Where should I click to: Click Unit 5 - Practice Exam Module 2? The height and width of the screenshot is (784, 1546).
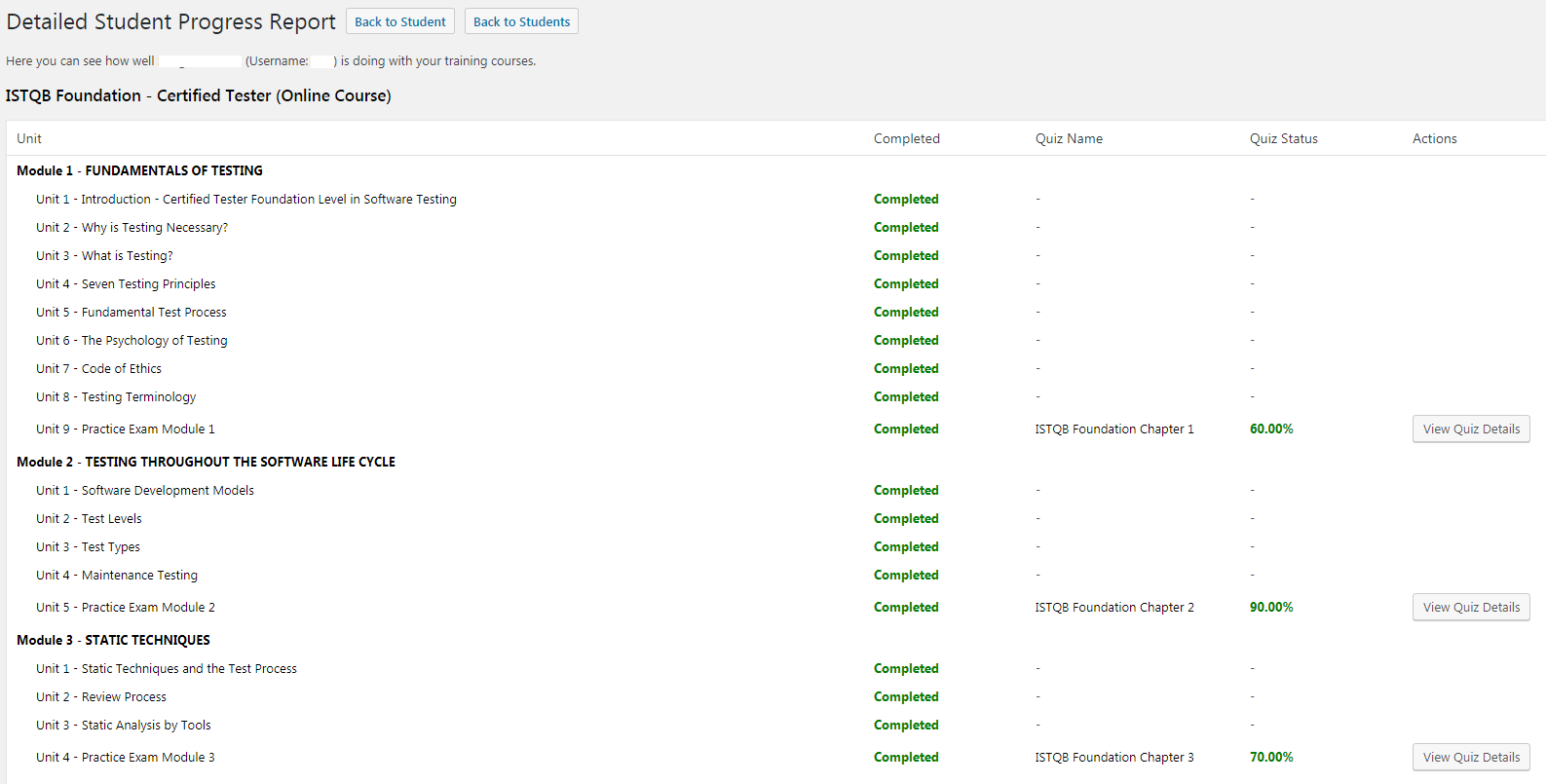[126, 607]
